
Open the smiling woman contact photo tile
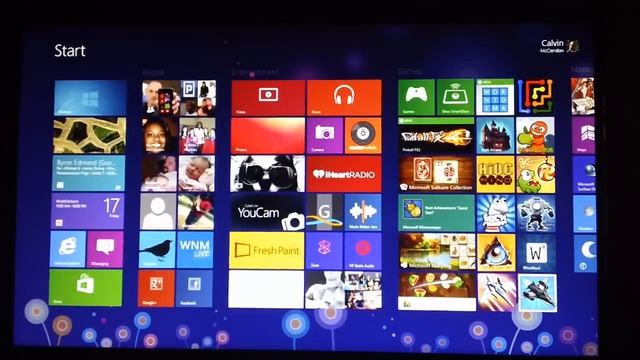(160, 136)
